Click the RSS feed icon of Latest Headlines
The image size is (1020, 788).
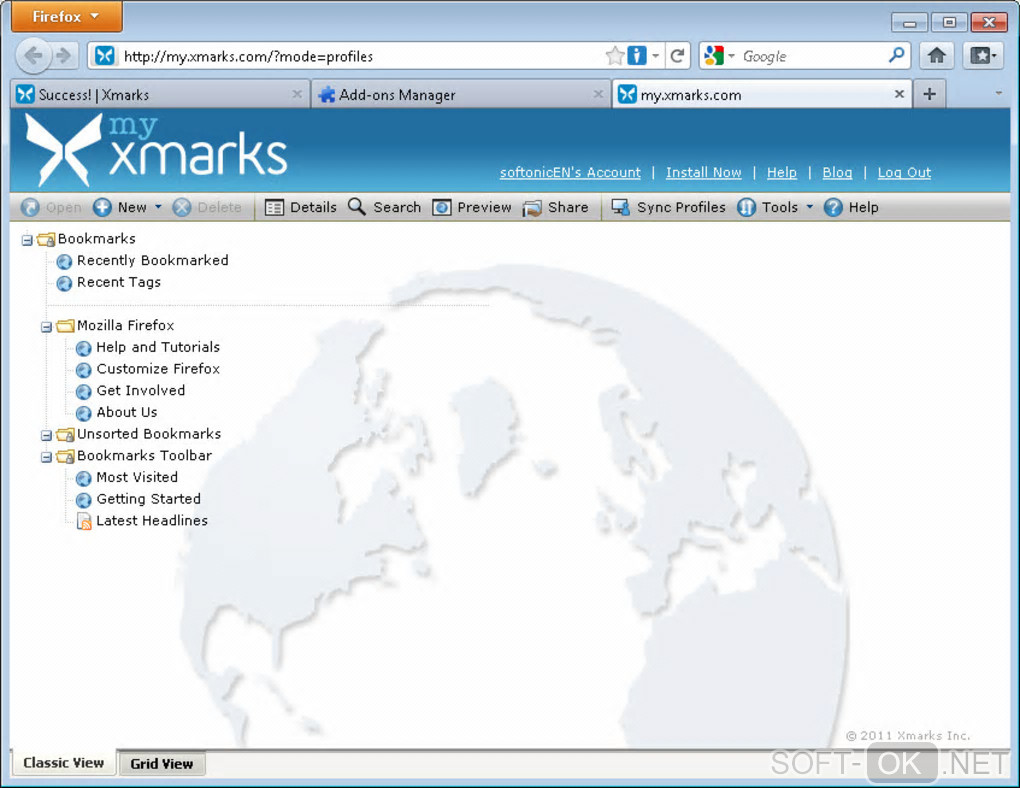84,521
